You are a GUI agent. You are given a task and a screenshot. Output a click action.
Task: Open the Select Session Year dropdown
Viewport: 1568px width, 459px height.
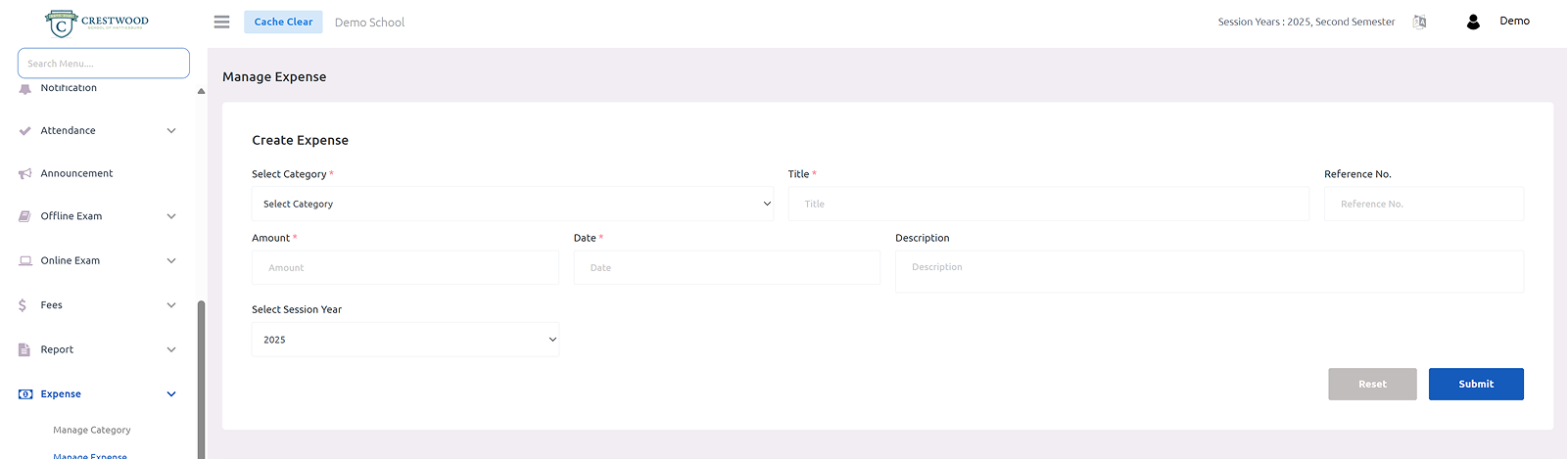click(404, 340)
